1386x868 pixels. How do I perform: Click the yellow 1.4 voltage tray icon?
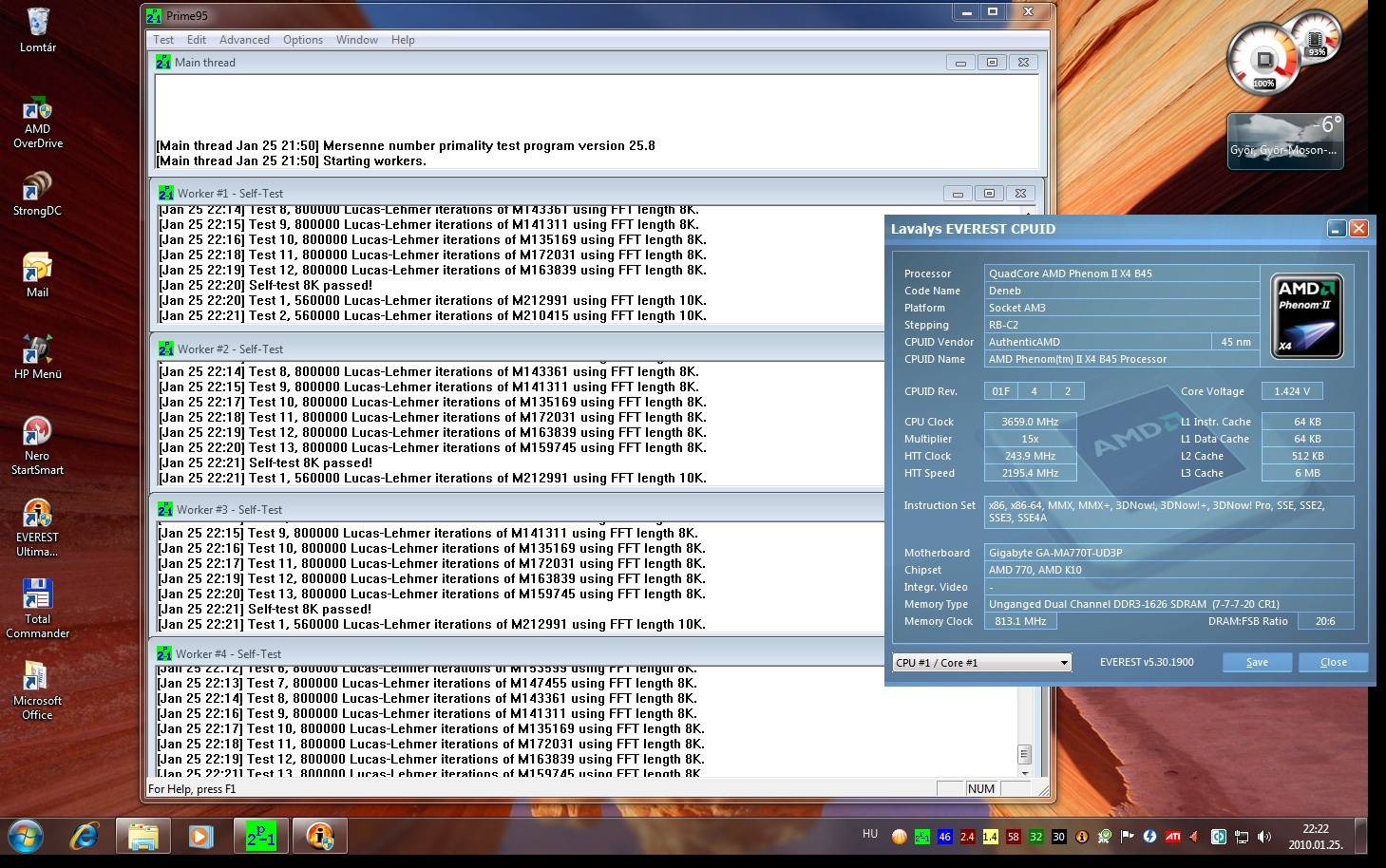(990, 837)
